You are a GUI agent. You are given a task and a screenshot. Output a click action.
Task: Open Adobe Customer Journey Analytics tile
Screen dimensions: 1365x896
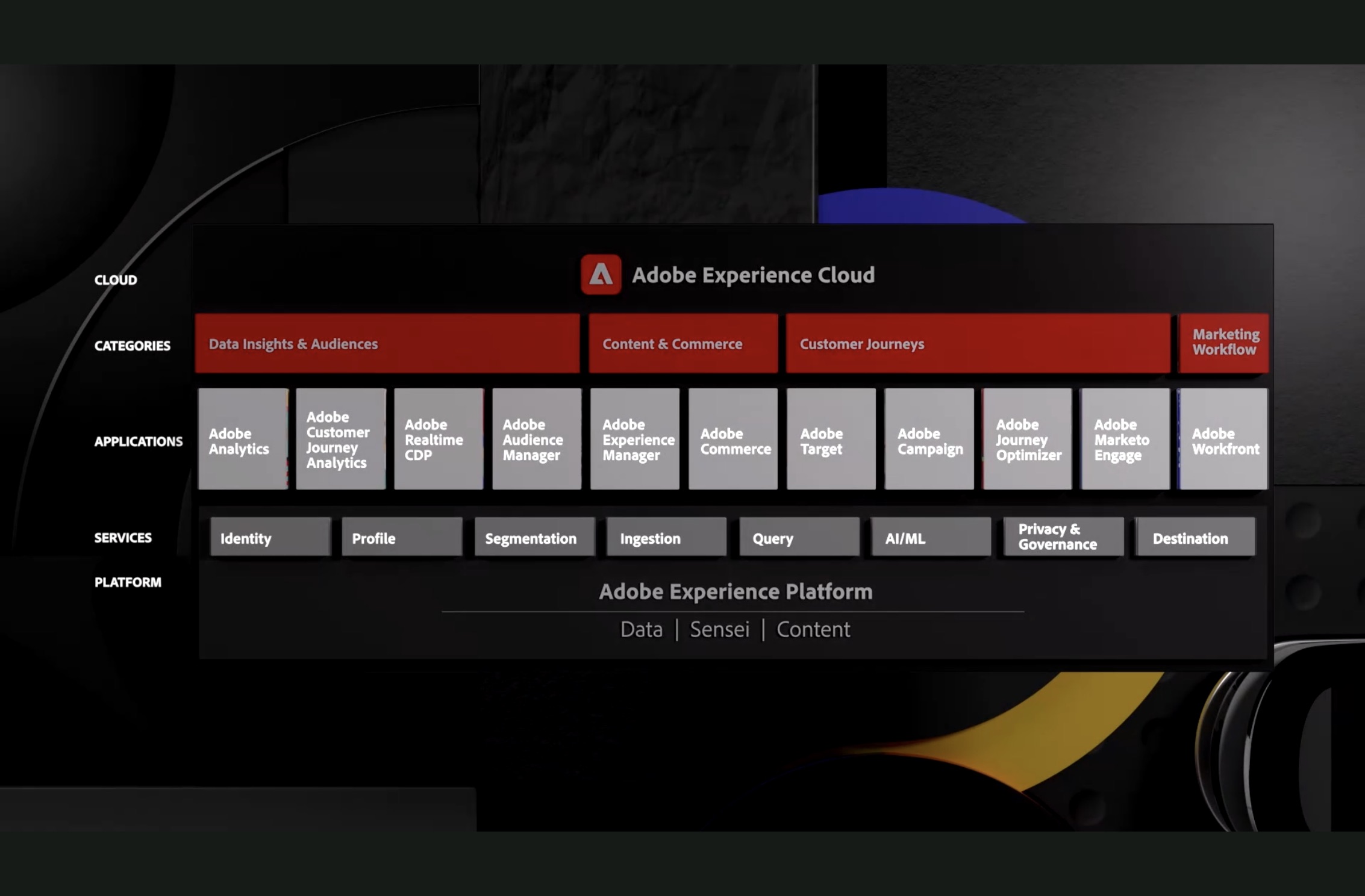[x=341, y=439]
